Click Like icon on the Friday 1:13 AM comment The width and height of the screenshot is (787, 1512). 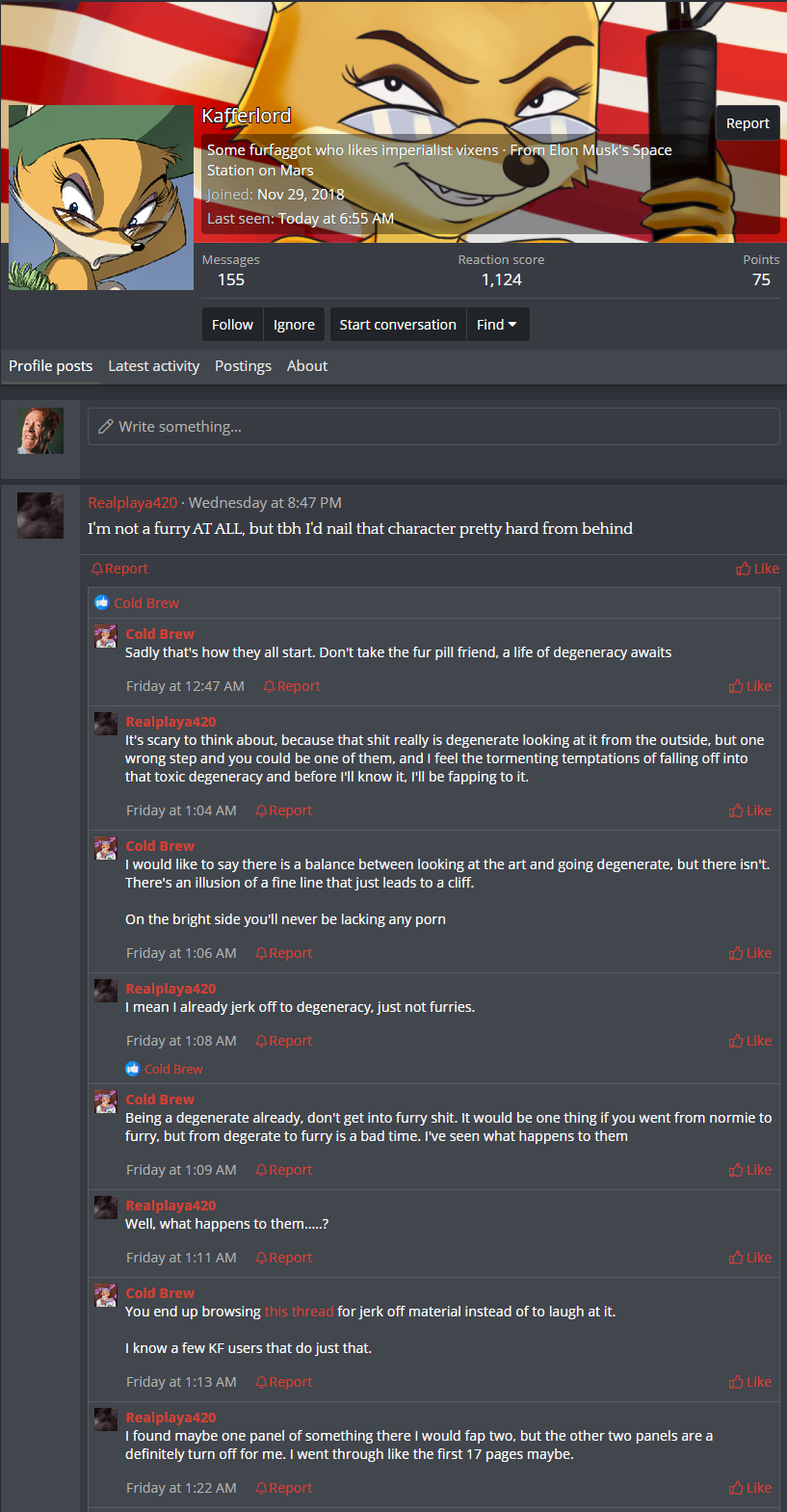click(x=736, y=1382)
